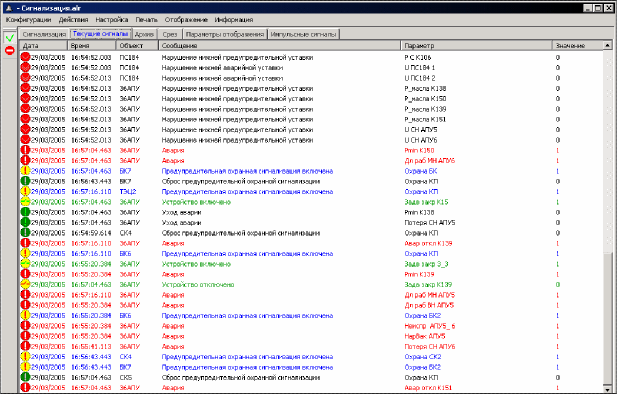Open the Параметры отображения tab
The height and width of the screenshot is (394, 617).
point(225,34)
